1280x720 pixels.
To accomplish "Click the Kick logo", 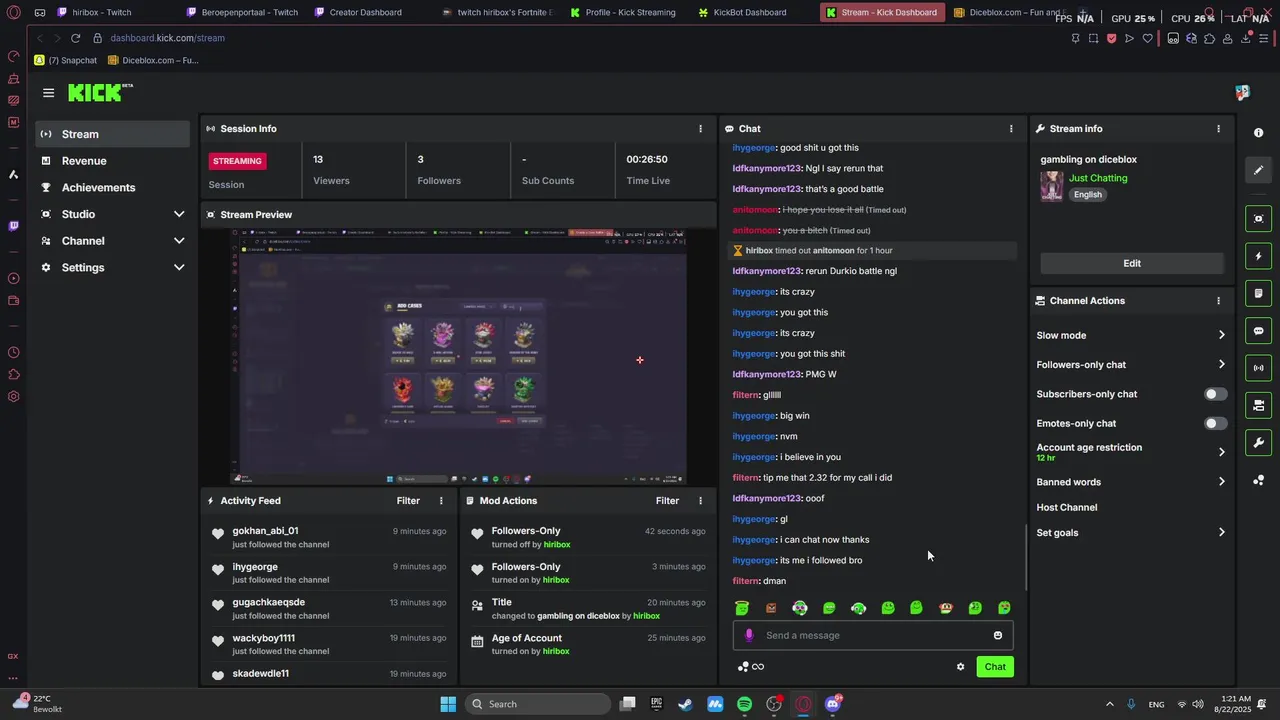I will 100,93.
